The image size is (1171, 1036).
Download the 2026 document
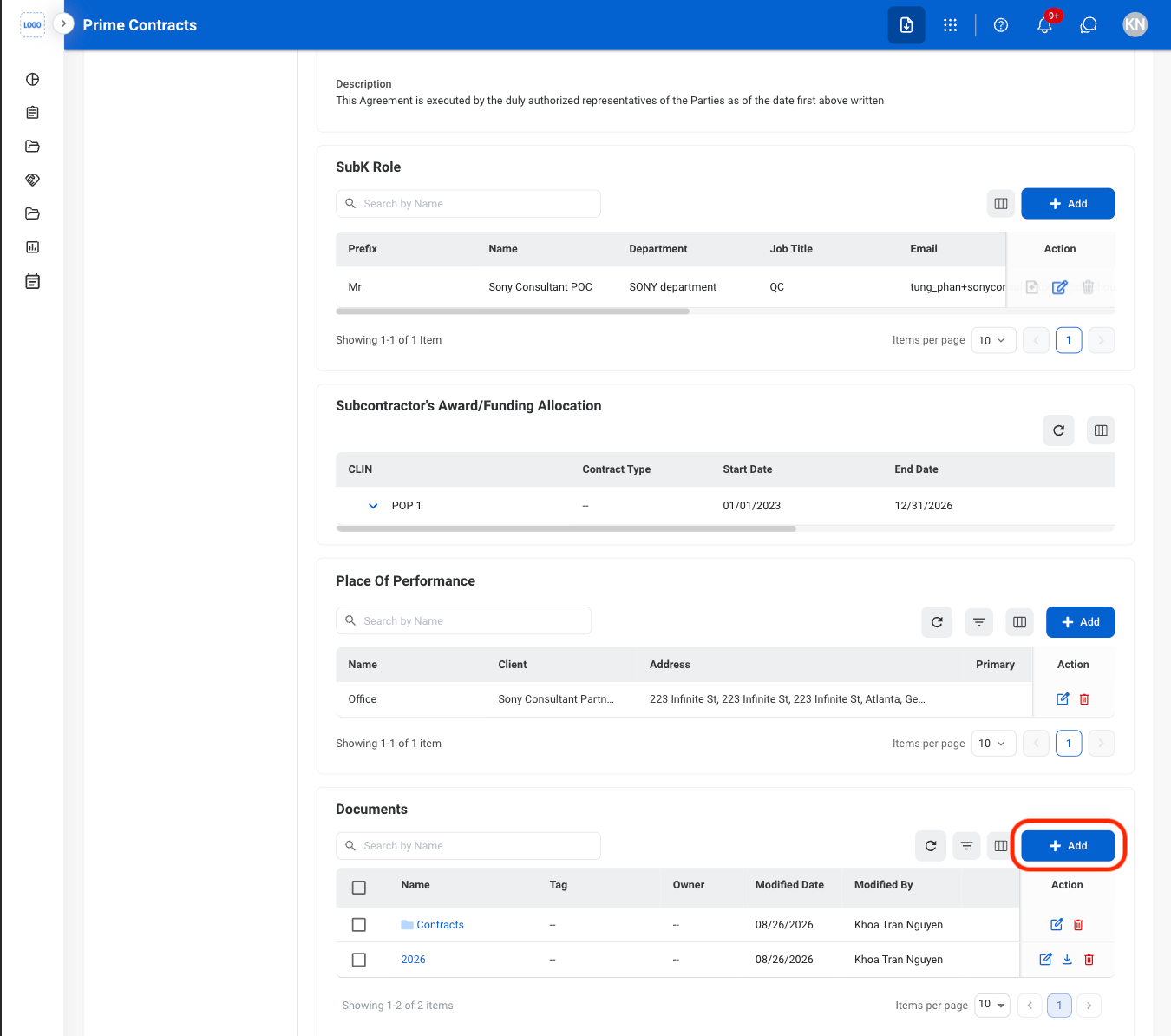pyautogui.click(x=1067, y=960)
